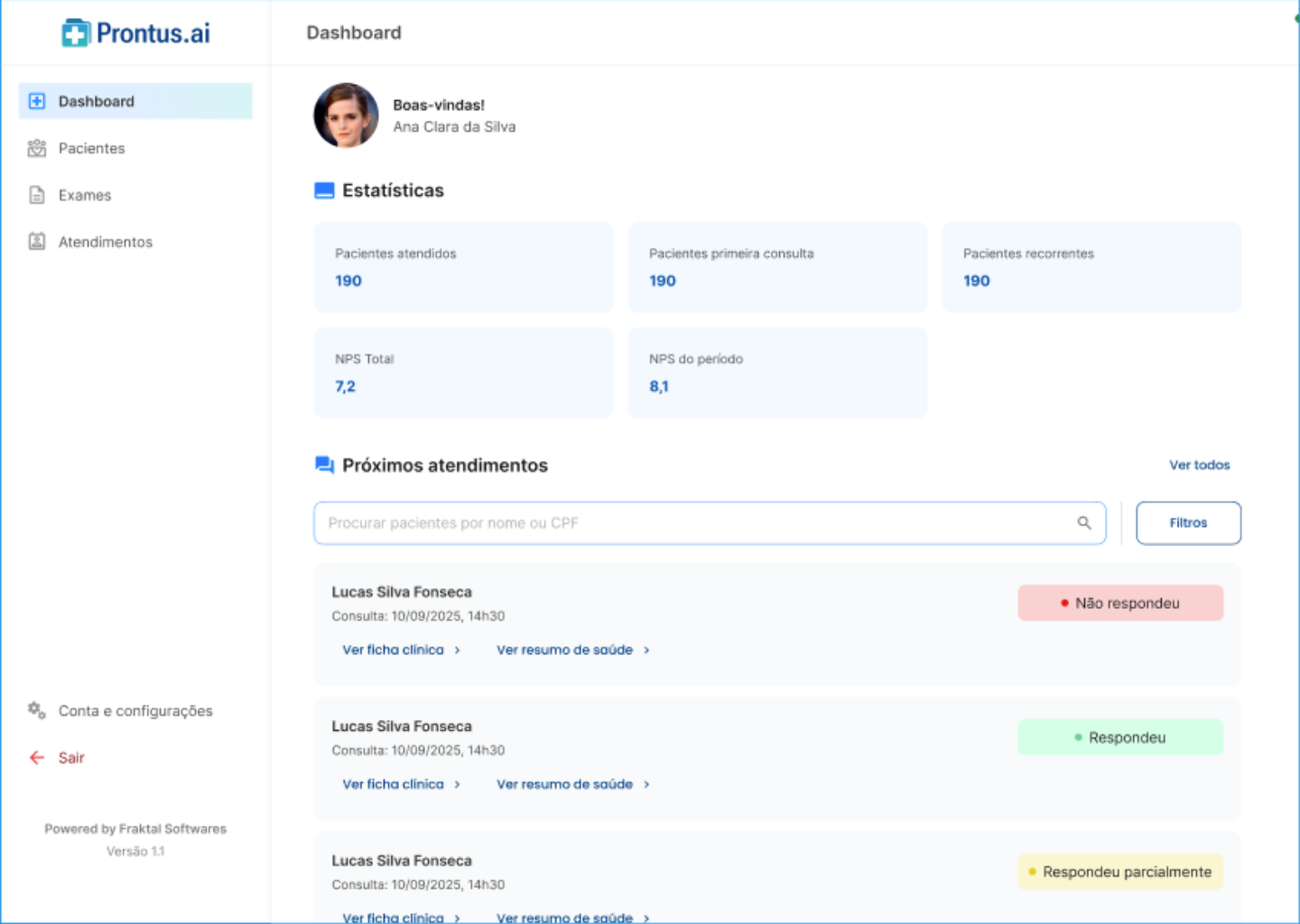Screen dimensions: 1300x924
Task: Click chevron after Ver resumo de saúde, Respondeu card
Action: [x=646, y=784]
